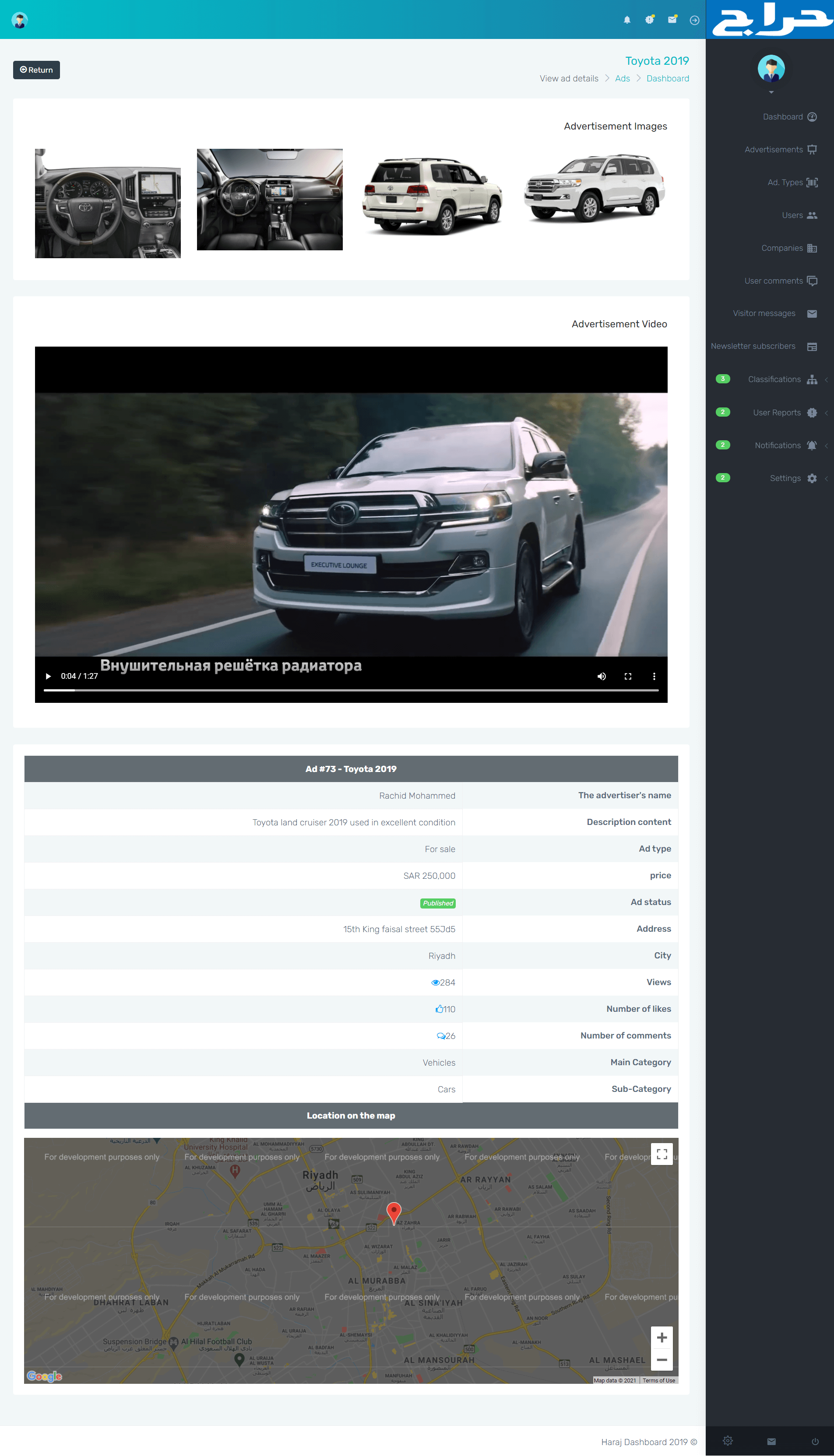Click the Published status badge
834x1456 pixels.
point(438,903)
